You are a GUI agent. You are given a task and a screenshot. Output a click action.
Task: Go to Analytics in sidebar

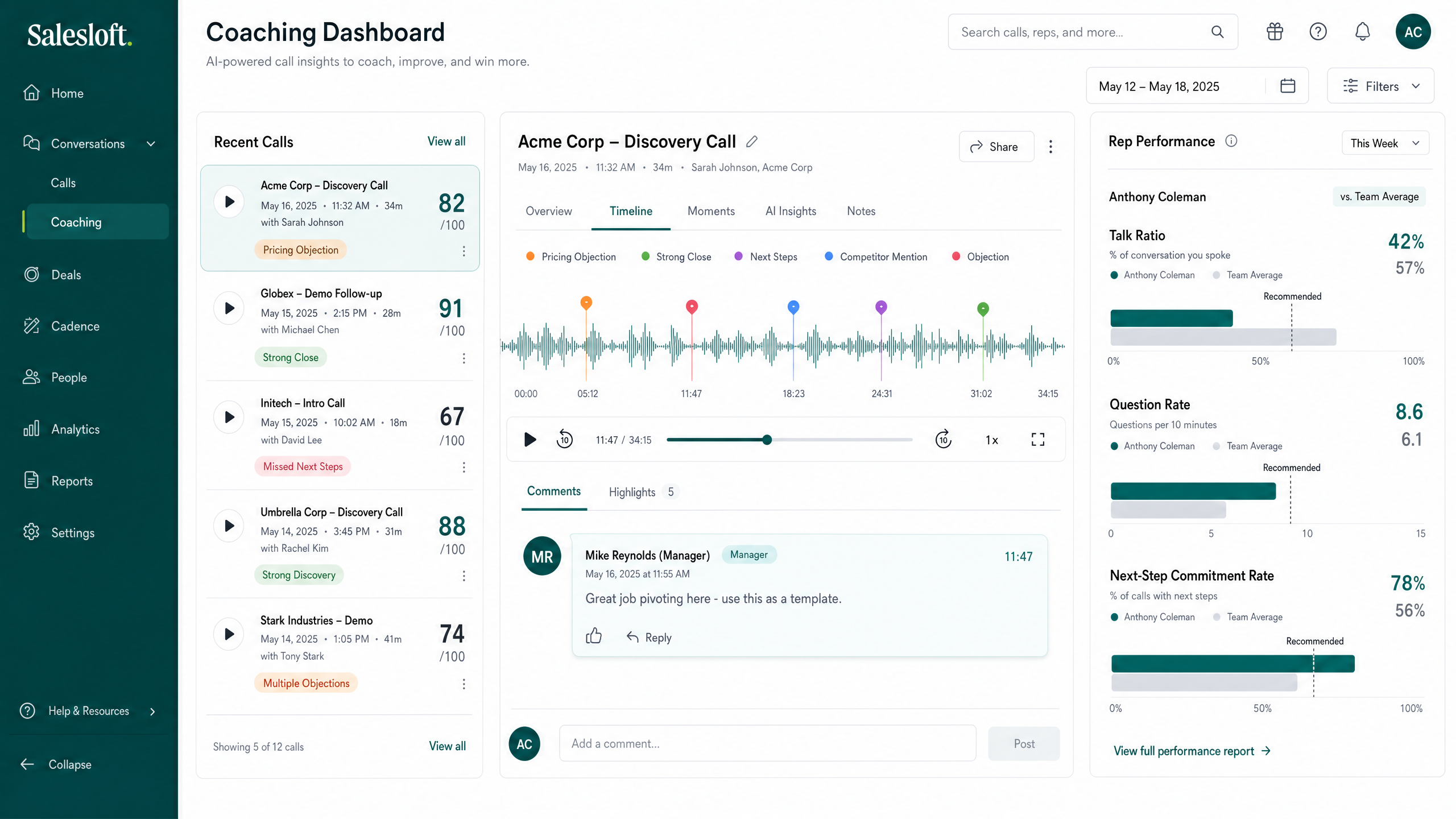pyautogui.click(x=75, y=429)
